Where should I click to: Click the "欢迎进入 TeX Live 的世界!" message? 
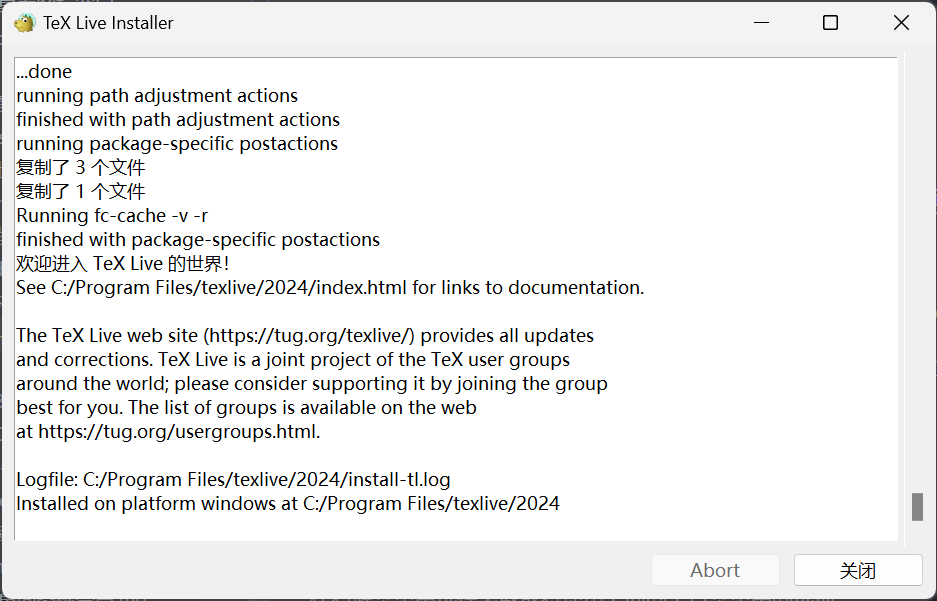123,264
